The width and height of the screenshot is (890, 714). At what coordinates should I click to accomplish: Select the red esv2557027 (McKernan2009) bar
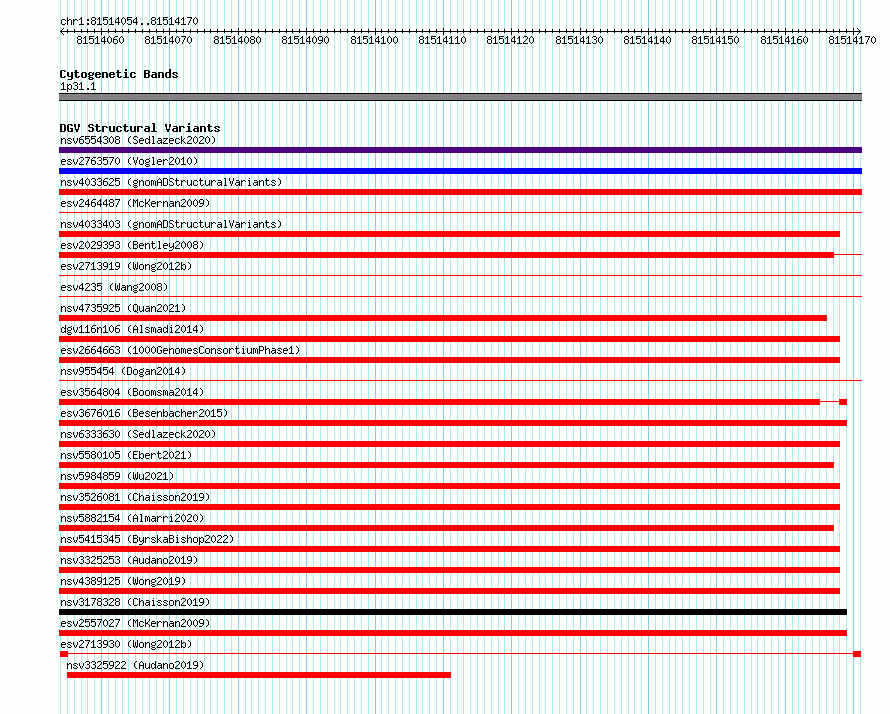453,633
